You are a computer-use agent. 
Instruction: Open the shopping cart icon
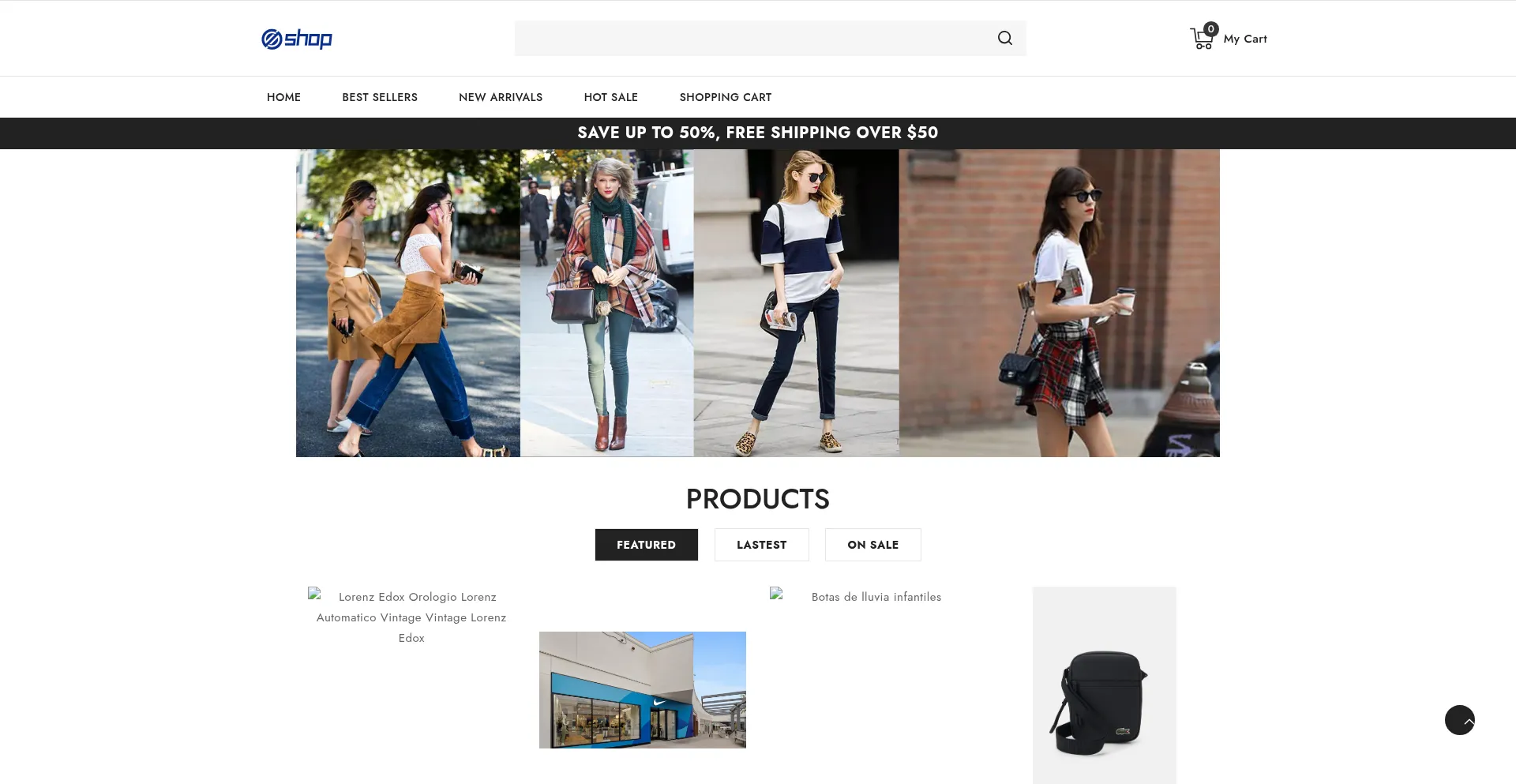click(x=1203, y=37)
